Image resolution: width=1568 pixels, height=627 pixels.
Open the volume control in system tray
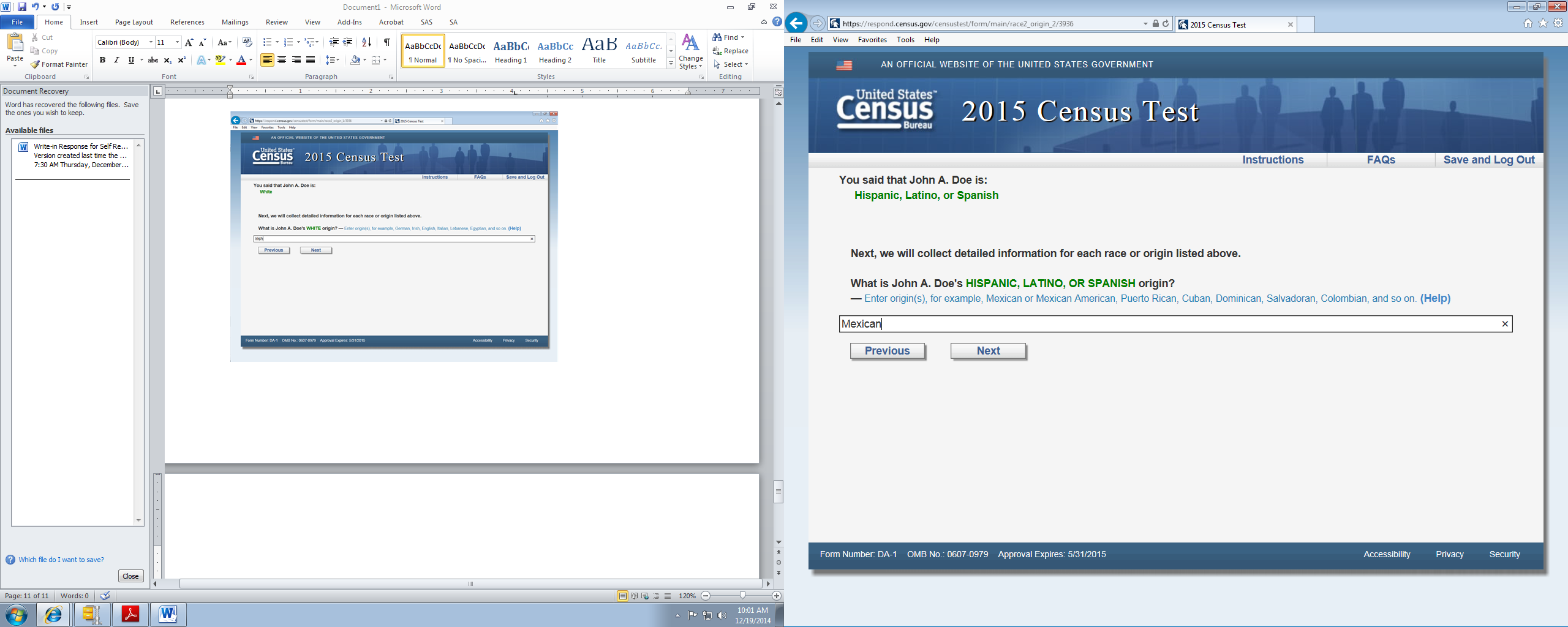click(722, 615)
